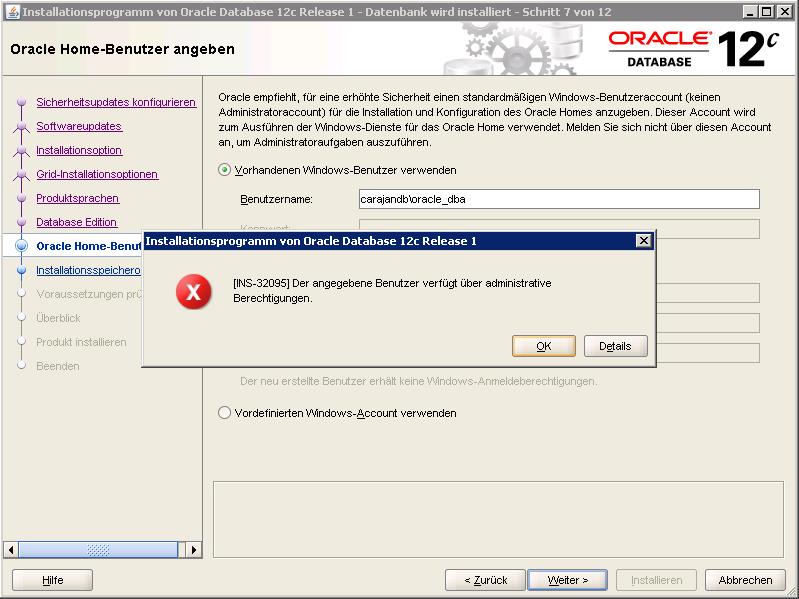Click the 'Beenden' step text
Viewport: 799px width, 599px height.
(58, 366)
